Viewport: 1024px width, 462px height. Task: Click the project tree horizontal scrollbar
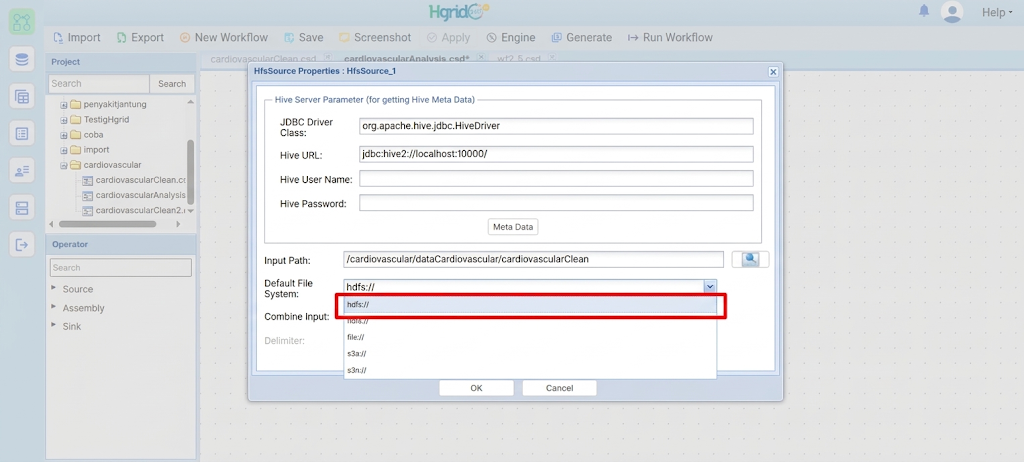point(108,223)
